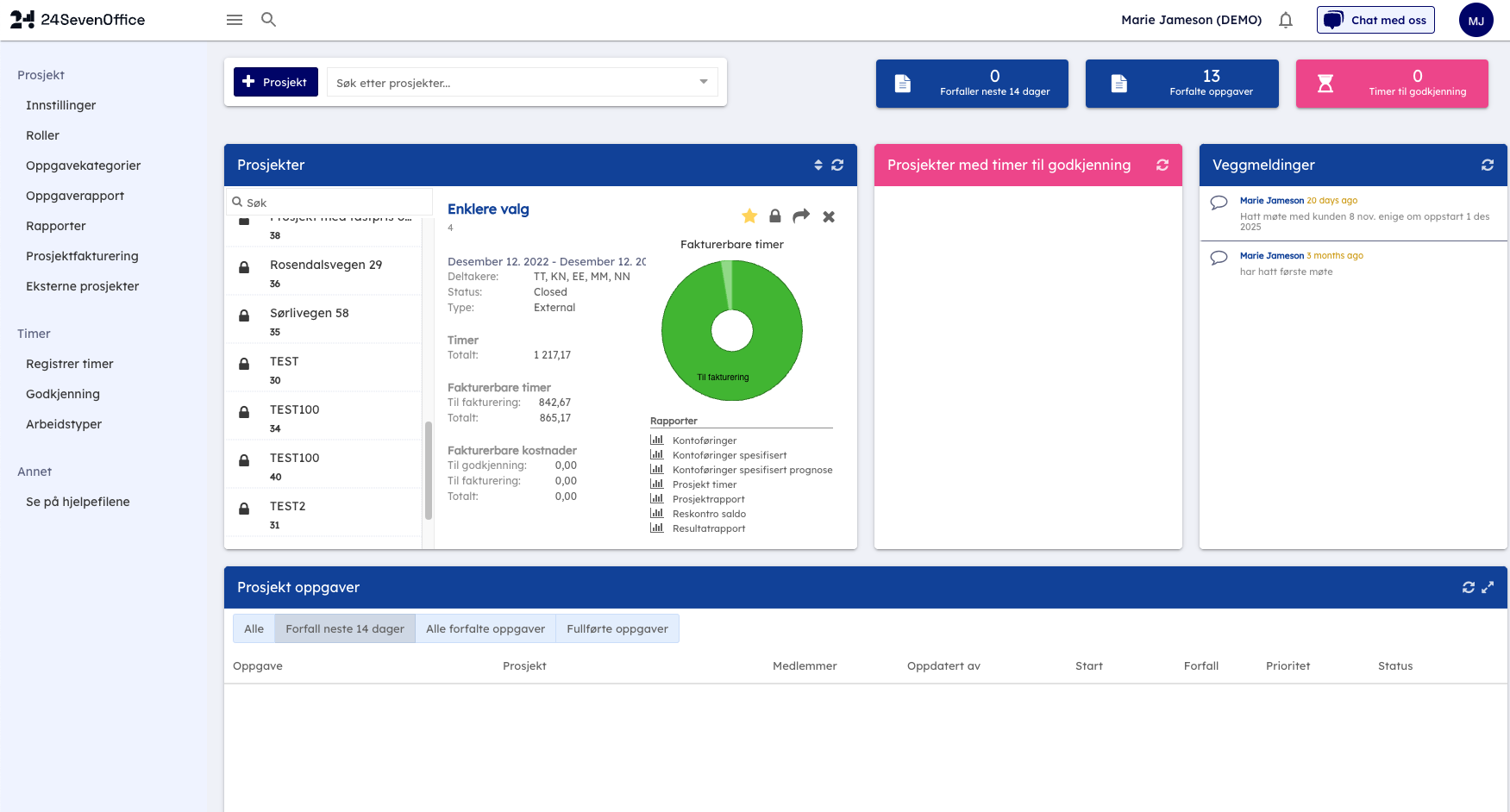Refresh the Veggmeldinger panel
The height and width of the screenshot is (812, 1510).
pyautogui.click(x=1488, y=166)
